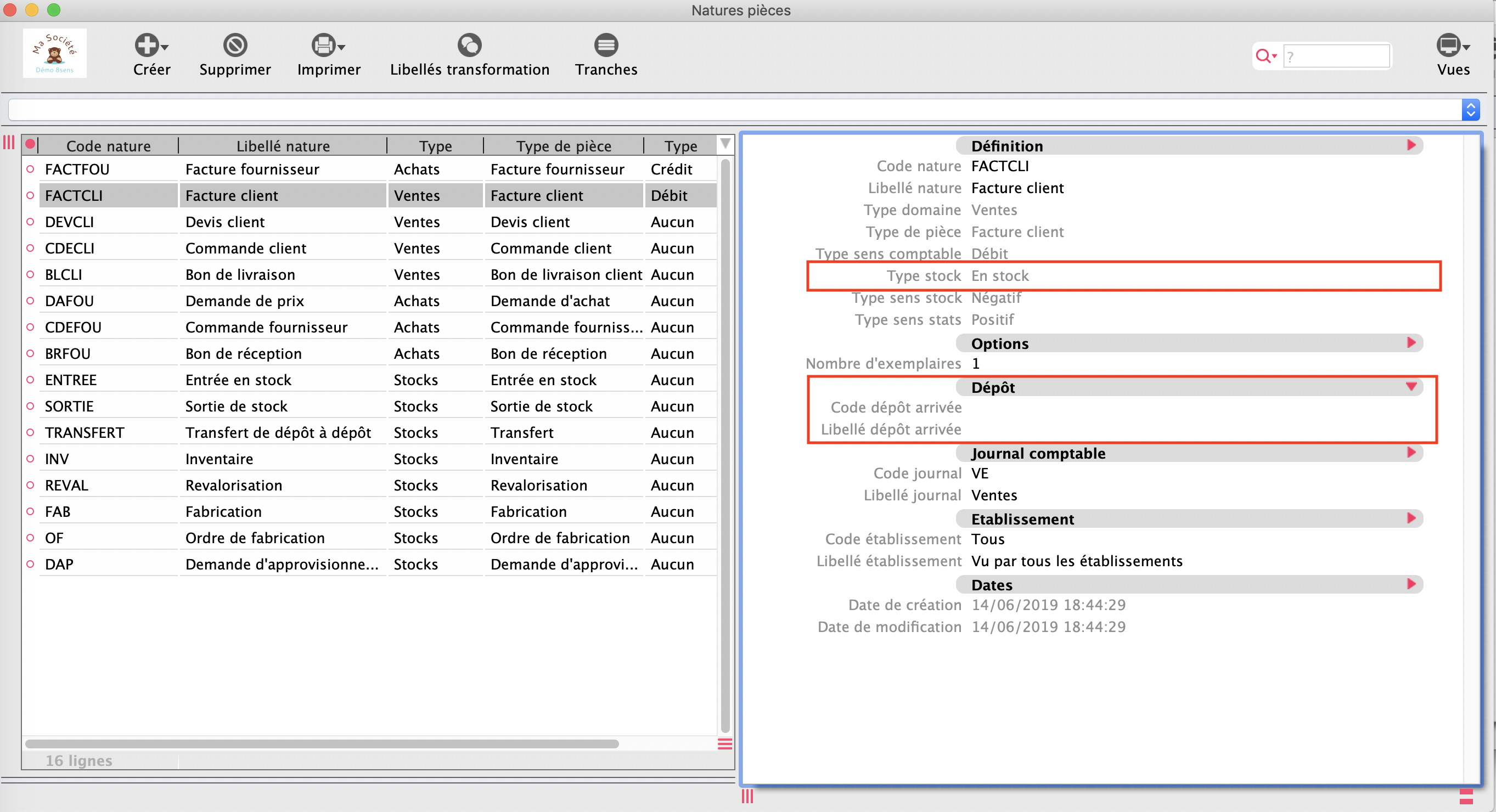Click red vertical bars below detail panel

tap(747, 796)
